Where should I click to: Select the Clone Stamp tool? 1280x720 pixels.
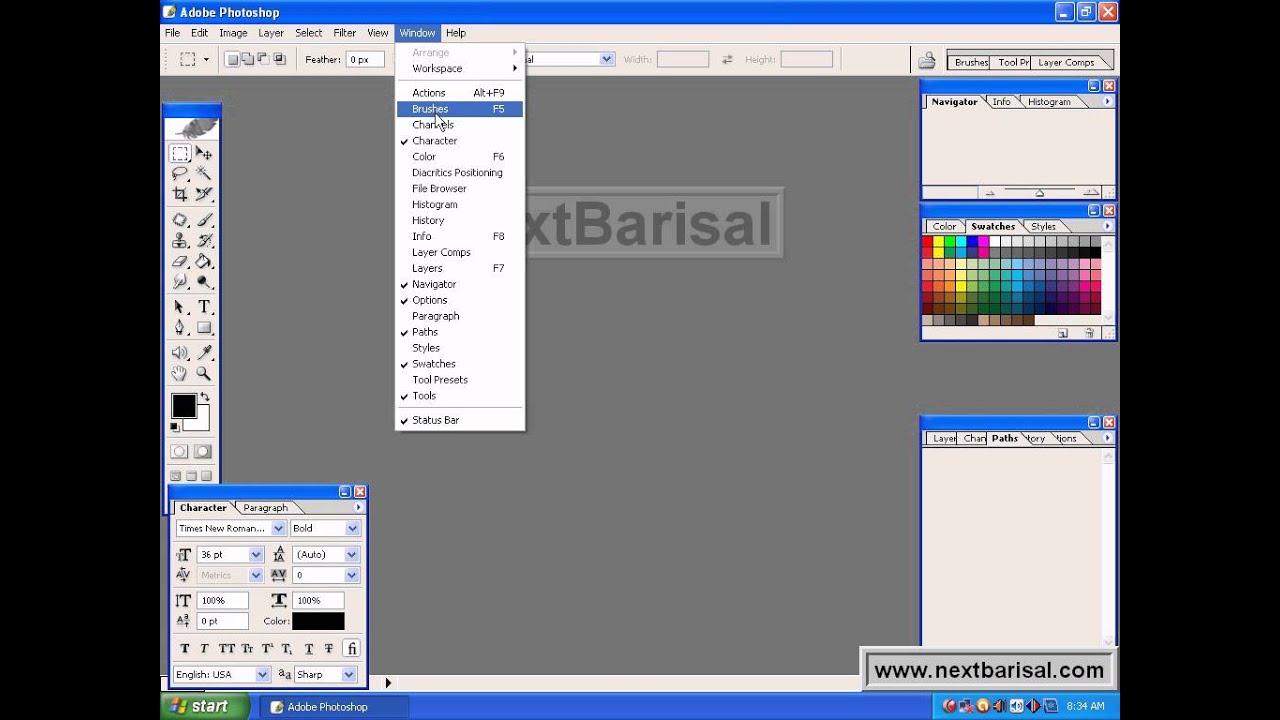180,241
